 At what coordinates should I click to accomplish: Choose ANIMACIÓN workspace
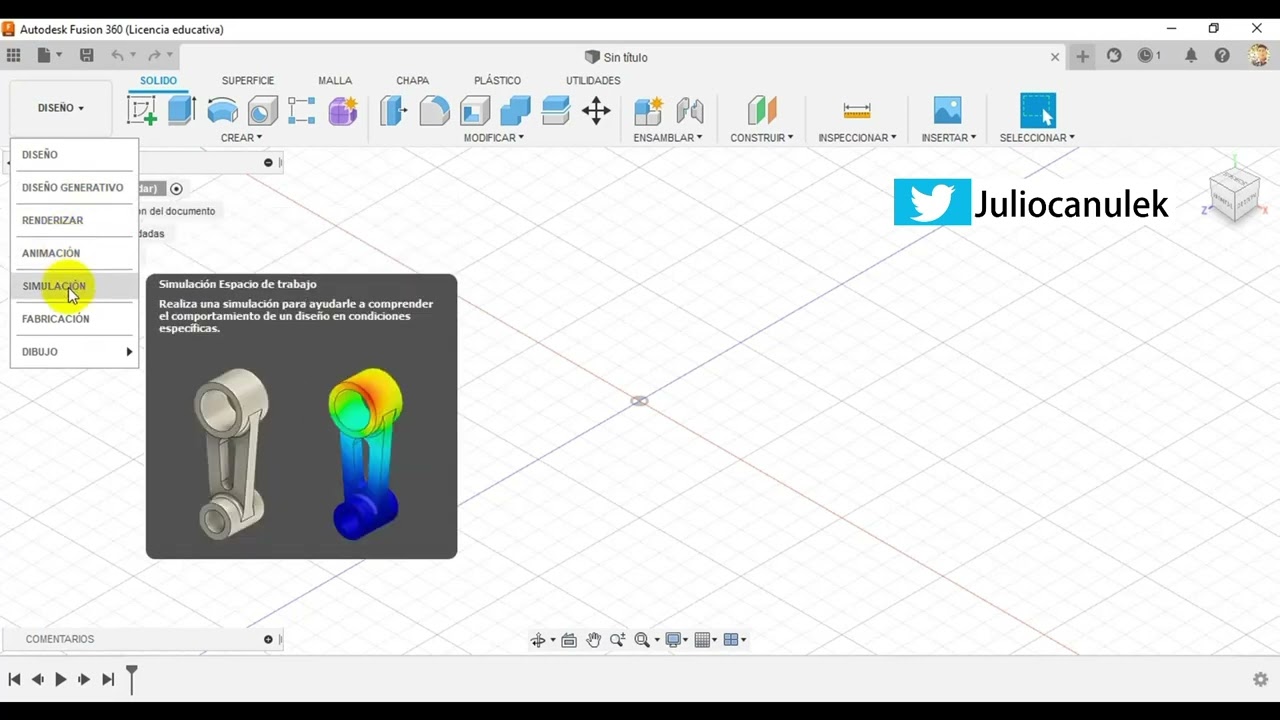click(74, 253)
